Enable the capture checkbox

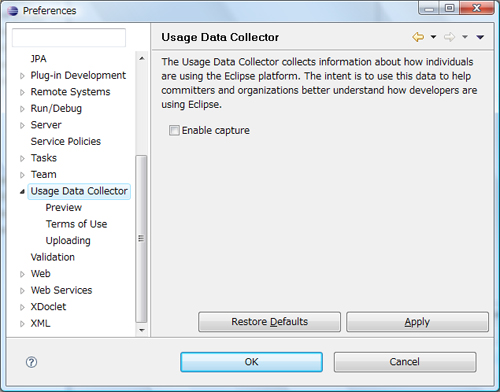pyautogui.click(x=174, y=130)
